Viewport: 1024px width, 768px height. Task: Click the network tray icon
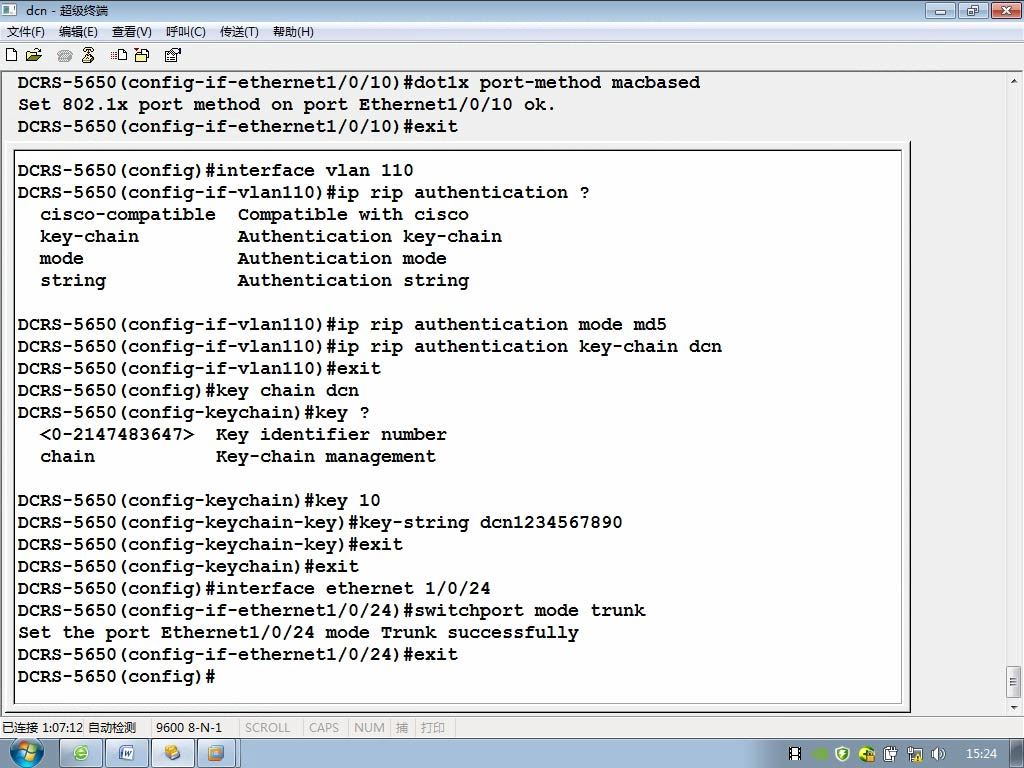pos(915,754)
